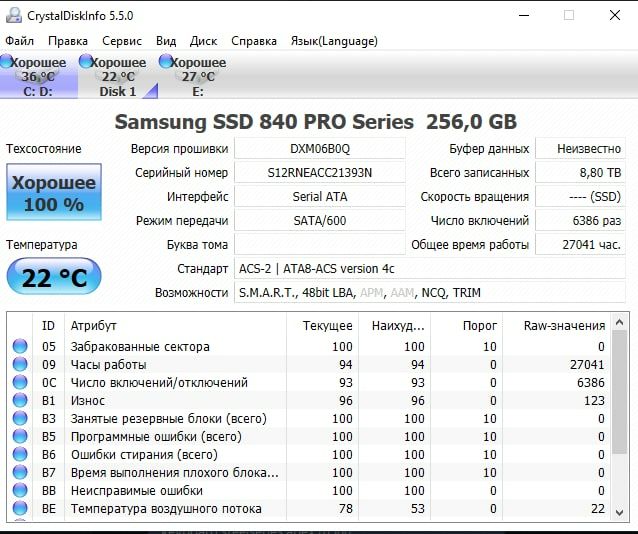Click the Атрибут column header
This screenshot has width=638, height=534.
coord(175,326)
